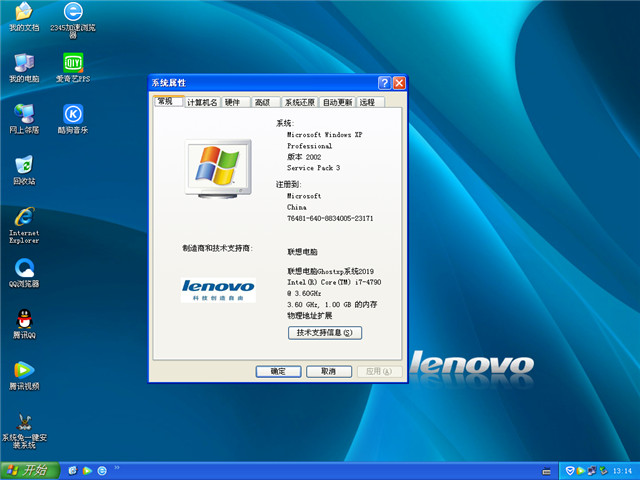Switch to the 计算机名 tab
The height and width of the screenshot is (480, 640).
(x=202, y=102)
